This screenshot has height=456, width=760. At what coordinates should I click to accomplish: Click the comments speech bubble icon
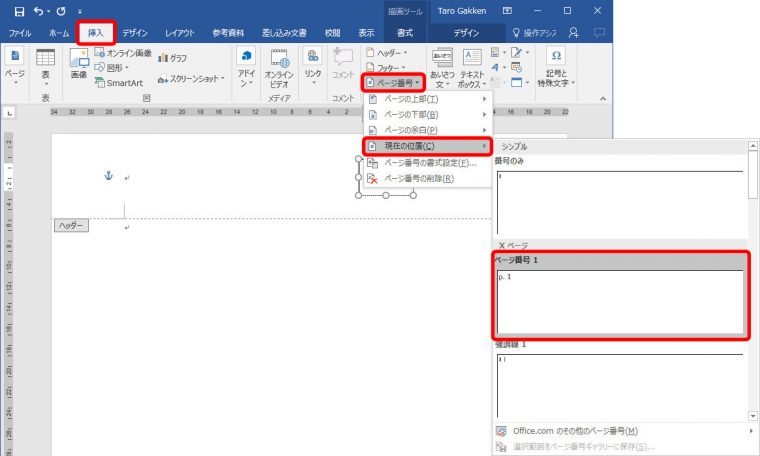coord(600,32)
